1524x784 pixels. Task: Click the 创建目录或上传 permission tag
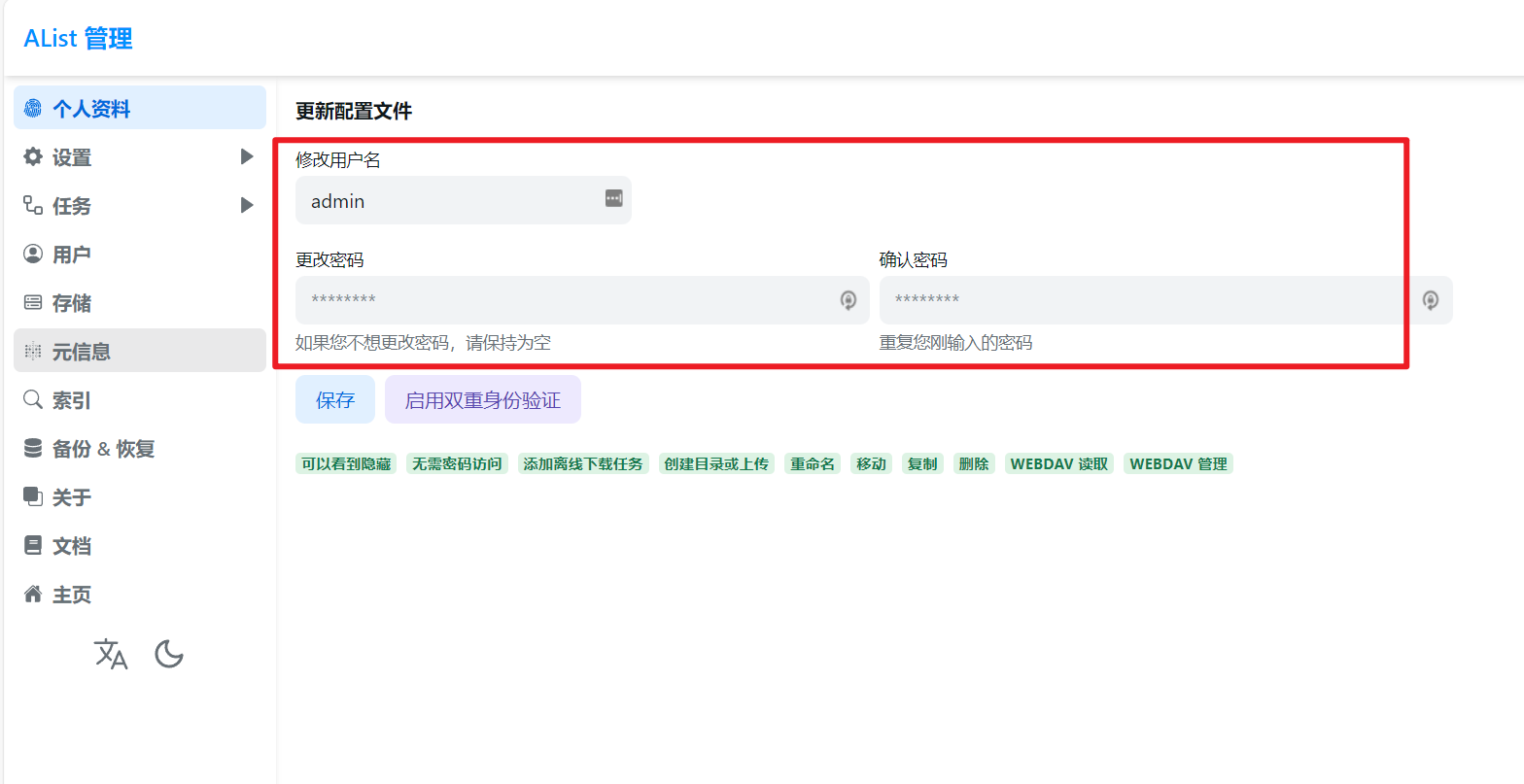(x=716, y=463)
